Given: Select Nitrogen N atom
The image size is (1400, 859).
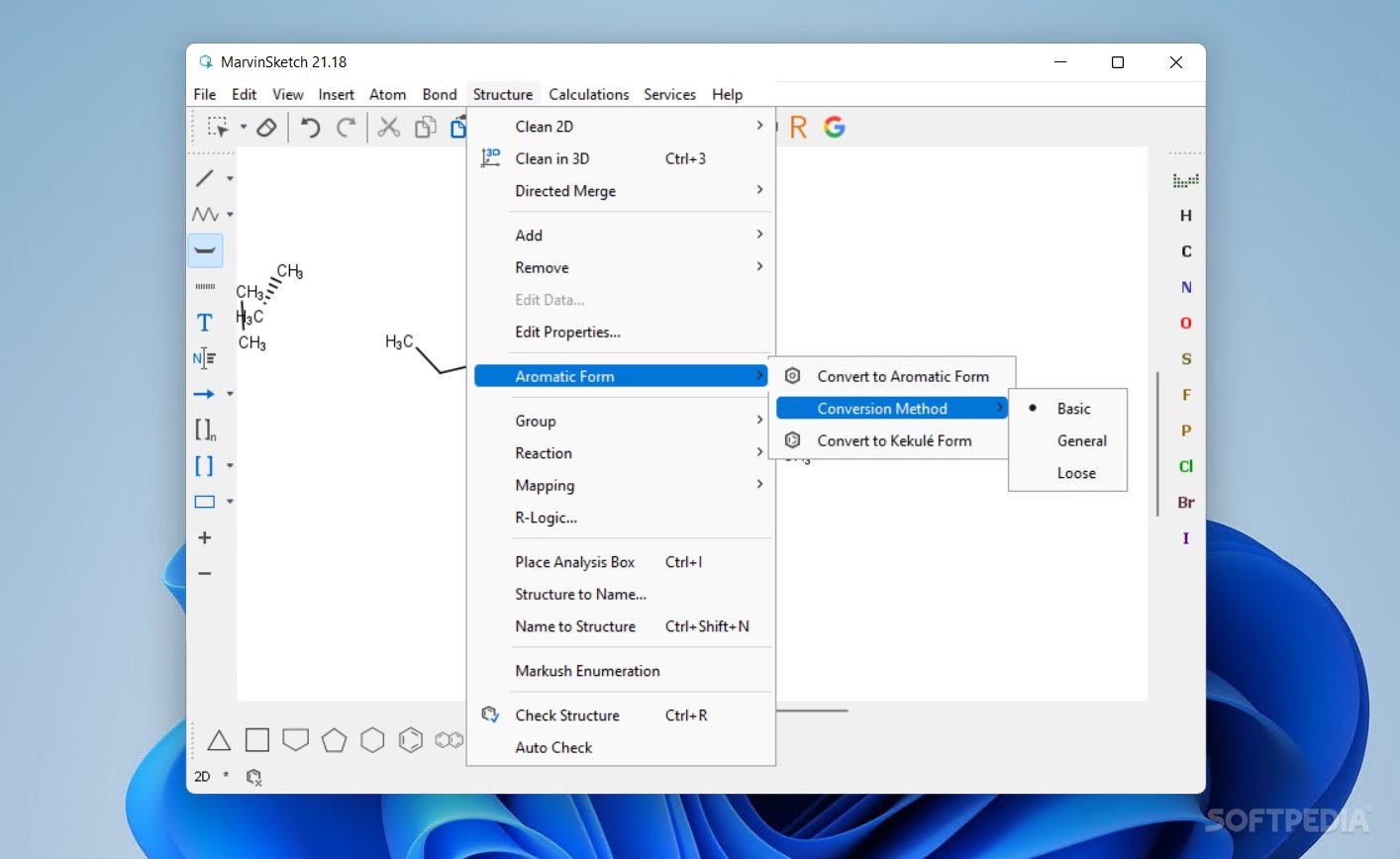Looking at the screenshot, I should click(1186, 287).
